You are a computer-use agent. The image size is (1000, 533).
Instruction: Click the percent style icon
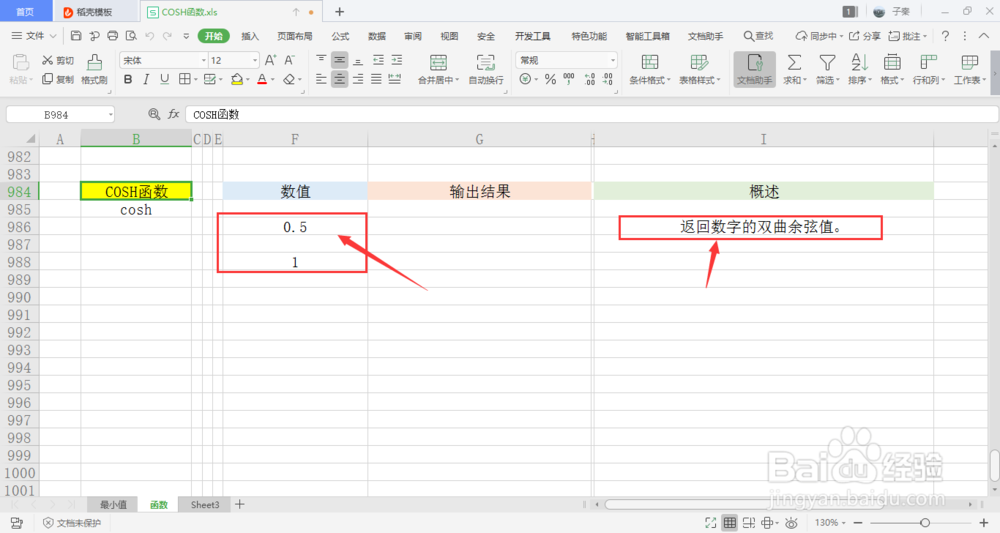coord(550,79)
